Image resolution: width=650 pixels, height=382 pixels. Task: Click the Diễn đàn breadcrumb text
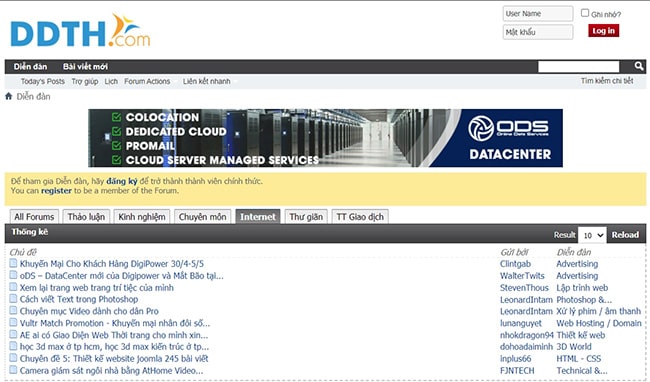click(x=33, y=96)
